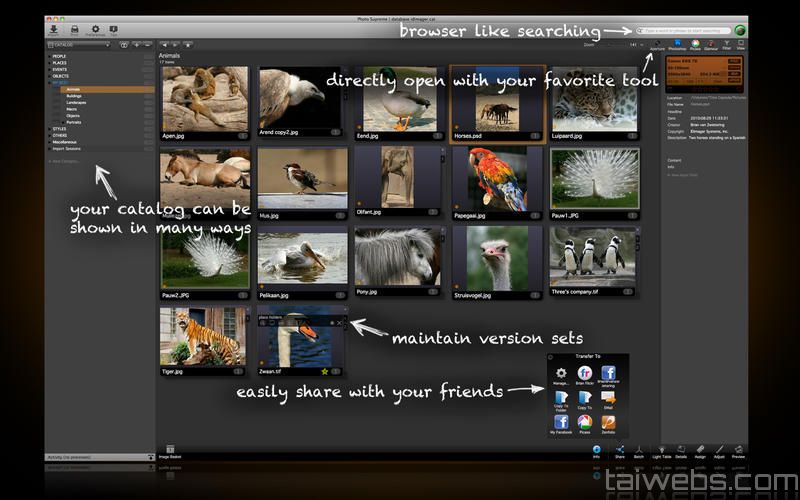Click the search input field
The width and height of the screenshot is (800, 500).
(686, 31)
